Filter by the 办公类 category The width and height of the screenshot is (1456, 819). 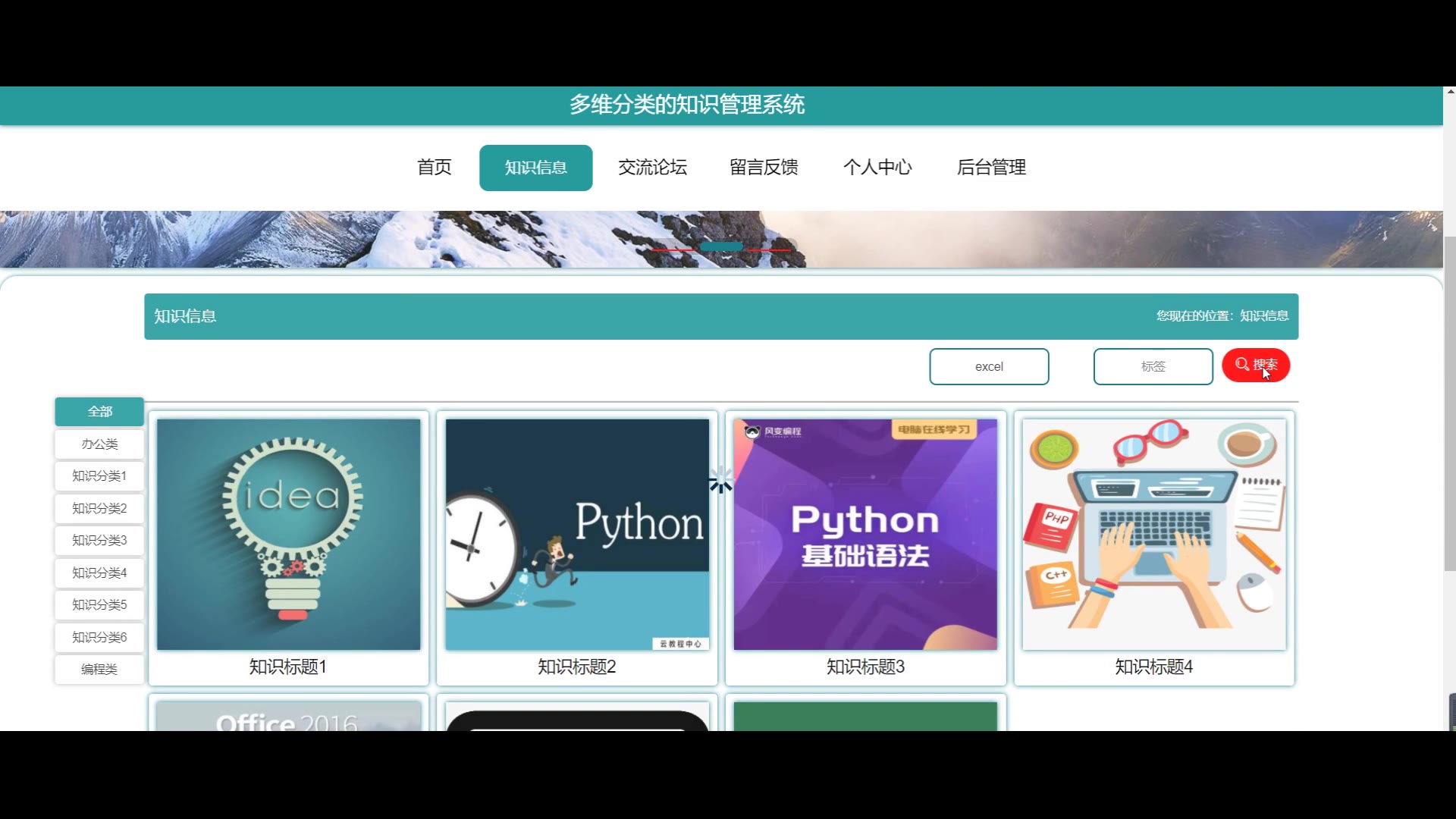coord(99,444)
